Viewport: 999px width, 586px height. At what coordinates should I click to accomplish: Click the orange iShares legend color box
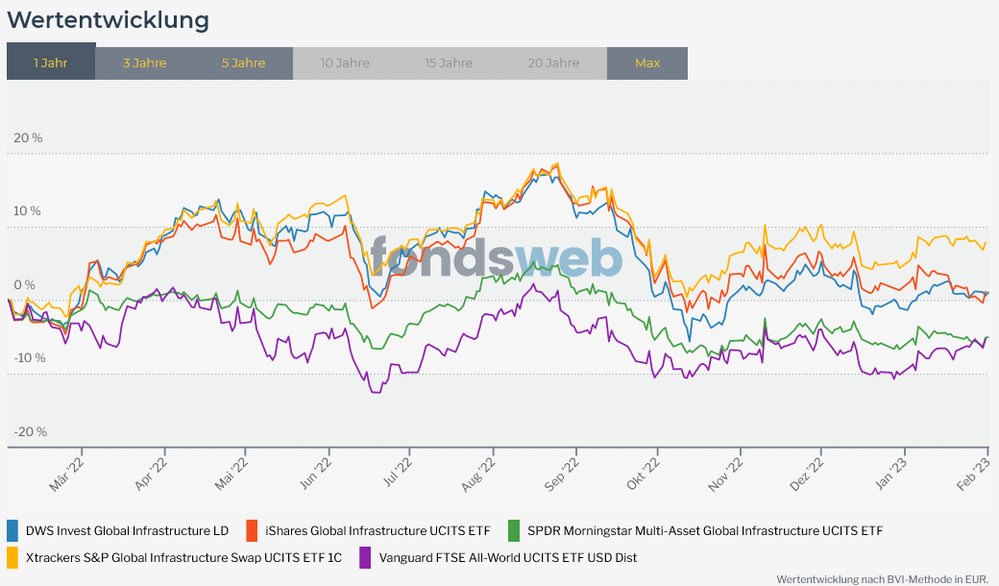(251, 530)
